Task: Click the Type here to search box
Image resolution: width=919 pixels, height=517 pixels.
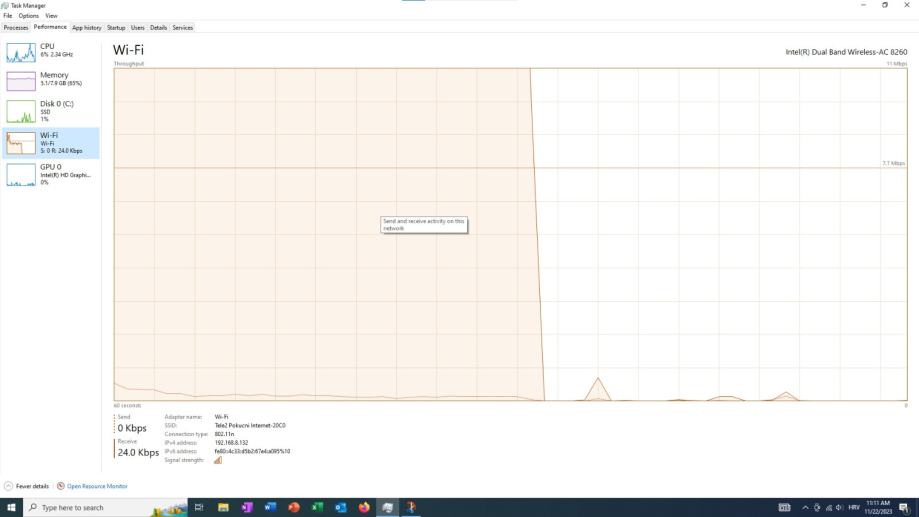Action: tap(105, 508)
